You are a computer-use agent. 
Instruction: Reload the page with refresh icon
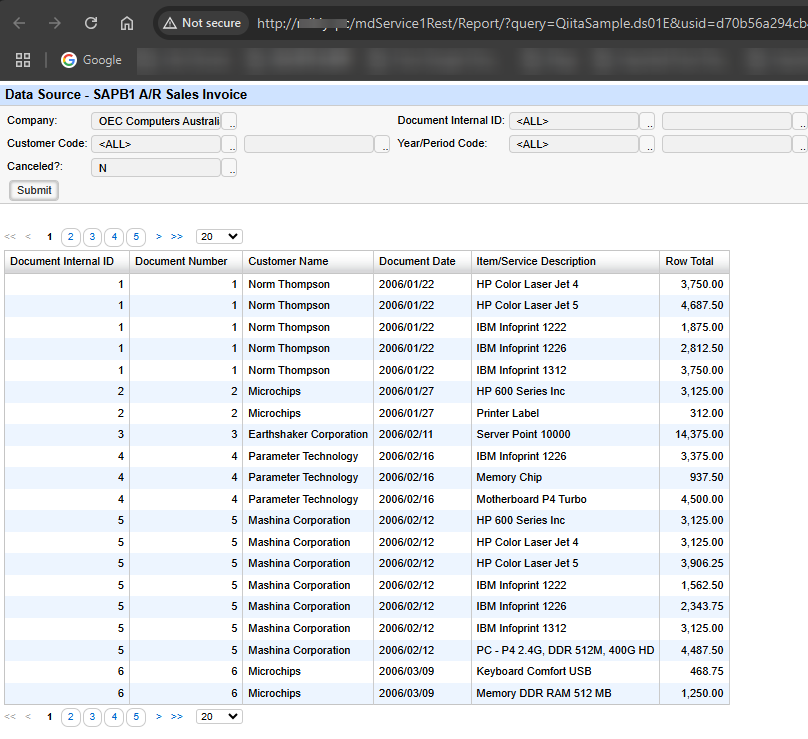[x=91, y=23]
